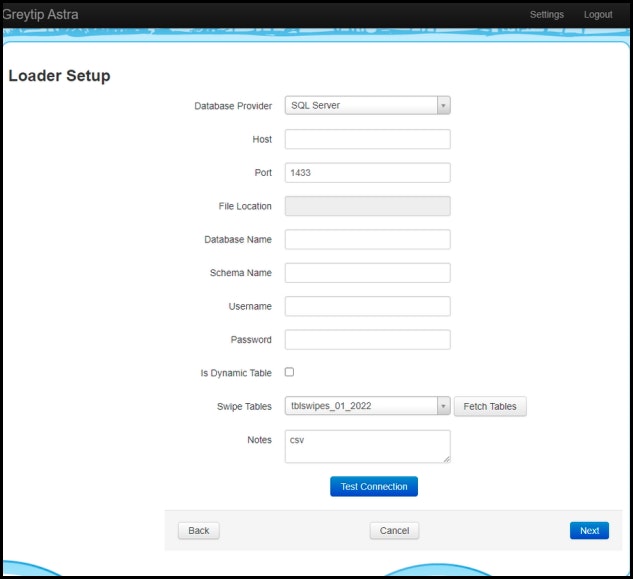Screen dimensions: 633x579
Task: Click into the Password field
Action: click(367, 340)
